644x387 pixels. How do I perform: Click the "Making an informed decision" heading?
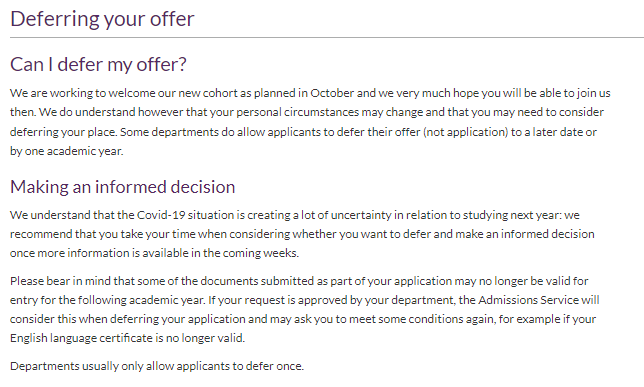(122, 187)
